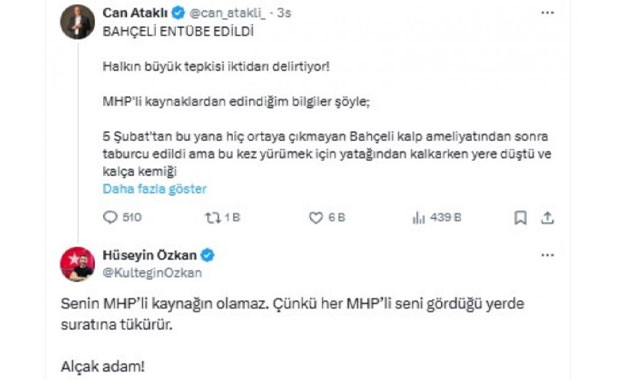Click the @can_atakli_ handle

[228, 13]
